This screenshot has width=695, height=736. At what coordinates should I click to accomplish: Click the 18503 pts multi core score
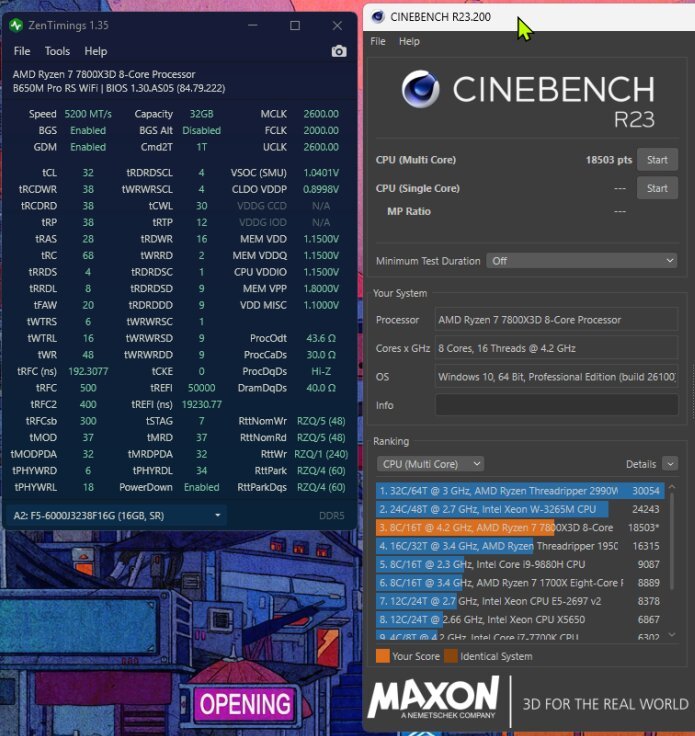coord(609,160)
